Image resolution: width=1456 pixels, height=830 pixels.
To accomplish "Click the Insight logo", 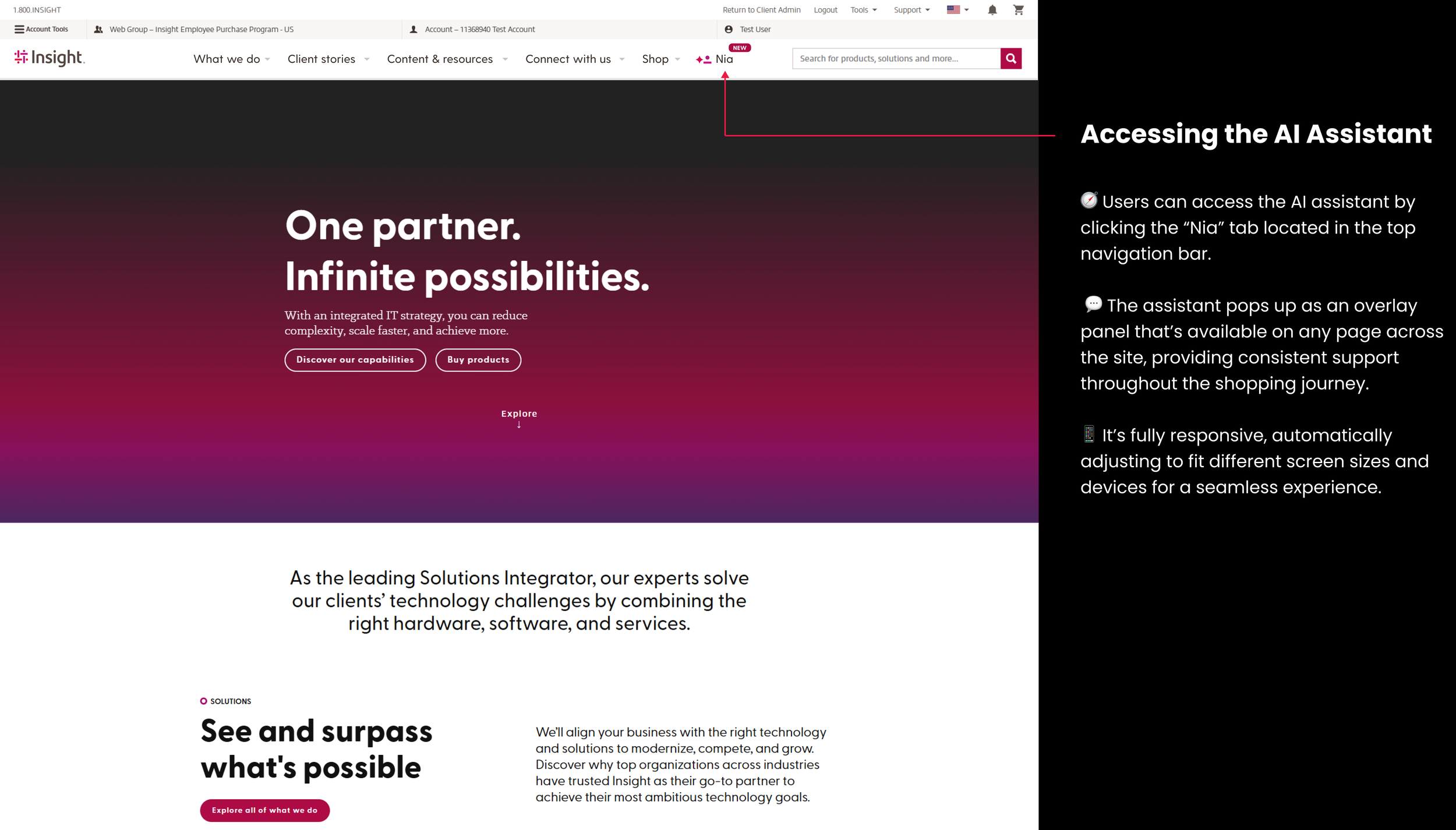I will pyautogui.click(x=50, y=58).
